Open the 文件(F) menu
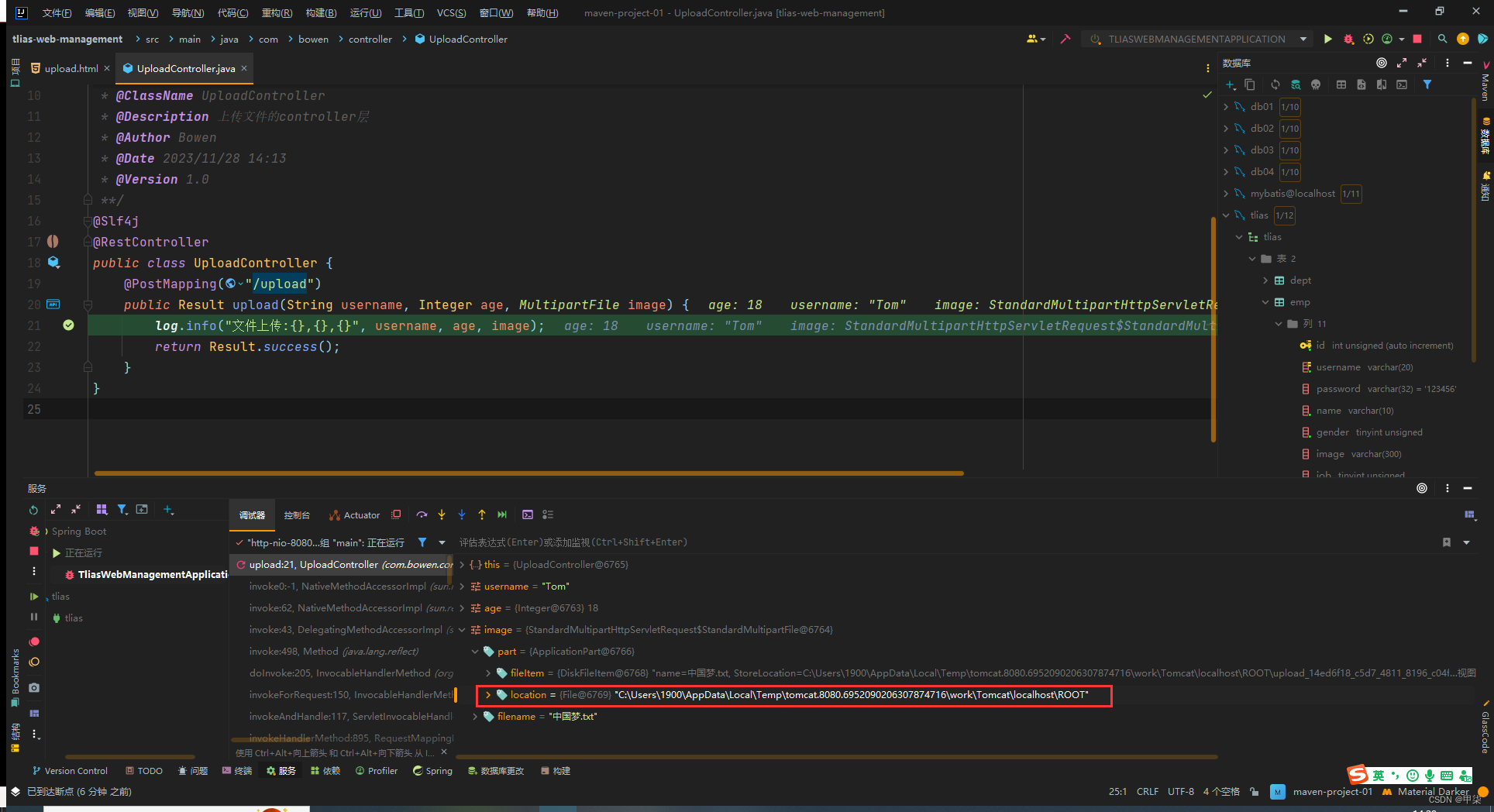This screenshot has width=1494, height=812. click(57, 12)
